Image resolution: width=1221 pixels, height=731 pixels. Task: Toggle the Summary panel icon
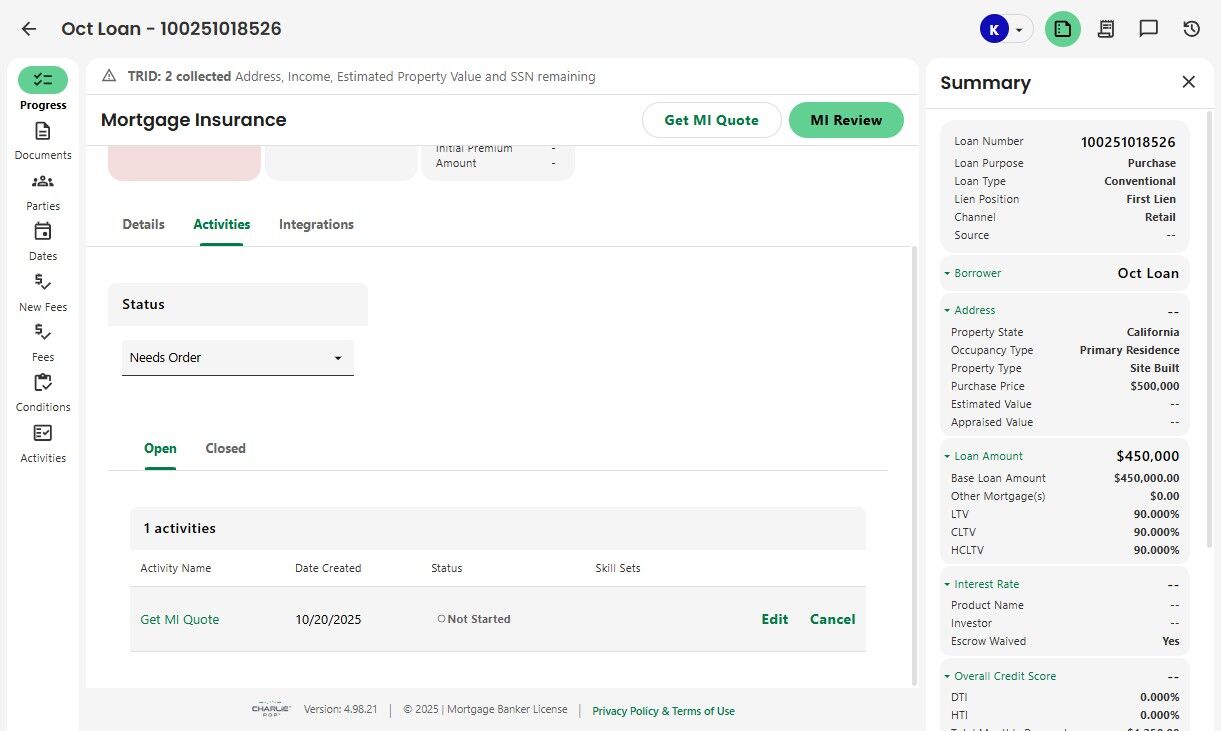[x=1063, y=29]
